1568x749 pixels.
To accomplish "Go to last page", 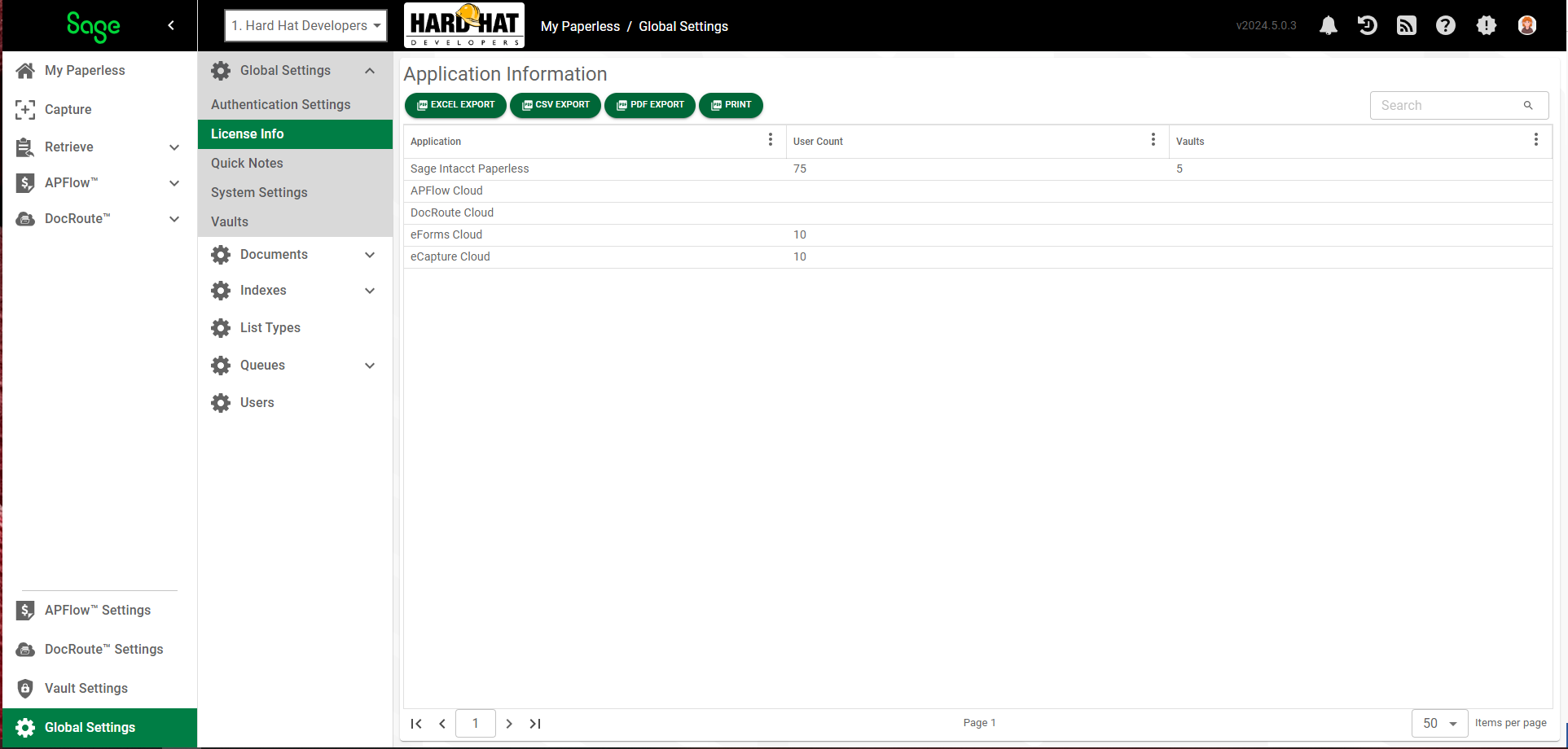I will 535,724.
